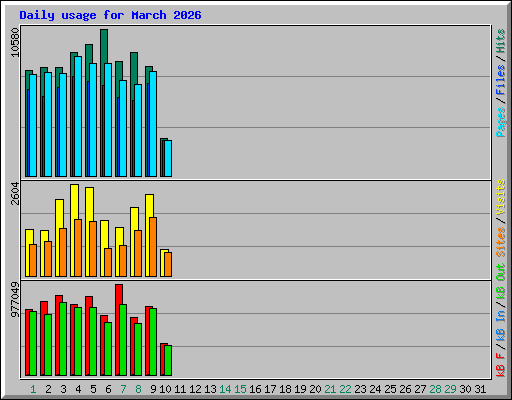Click the day 1 axis label

tap(33, 389)
